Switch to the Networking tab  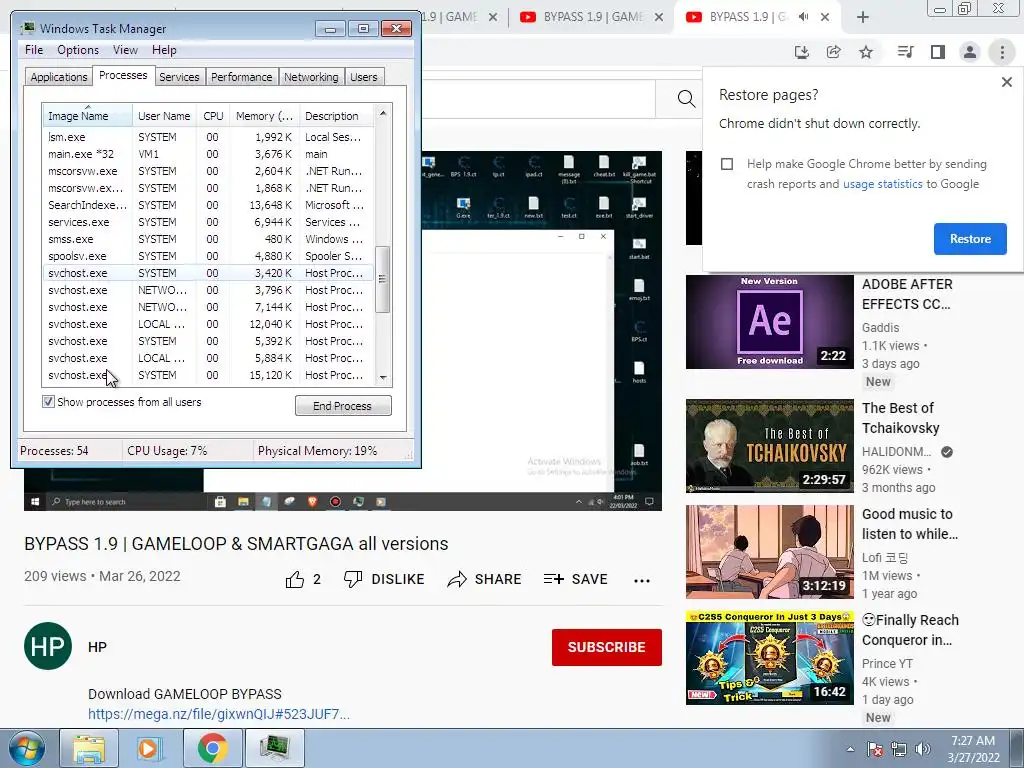pyautogui.click(x=311, y=77)
